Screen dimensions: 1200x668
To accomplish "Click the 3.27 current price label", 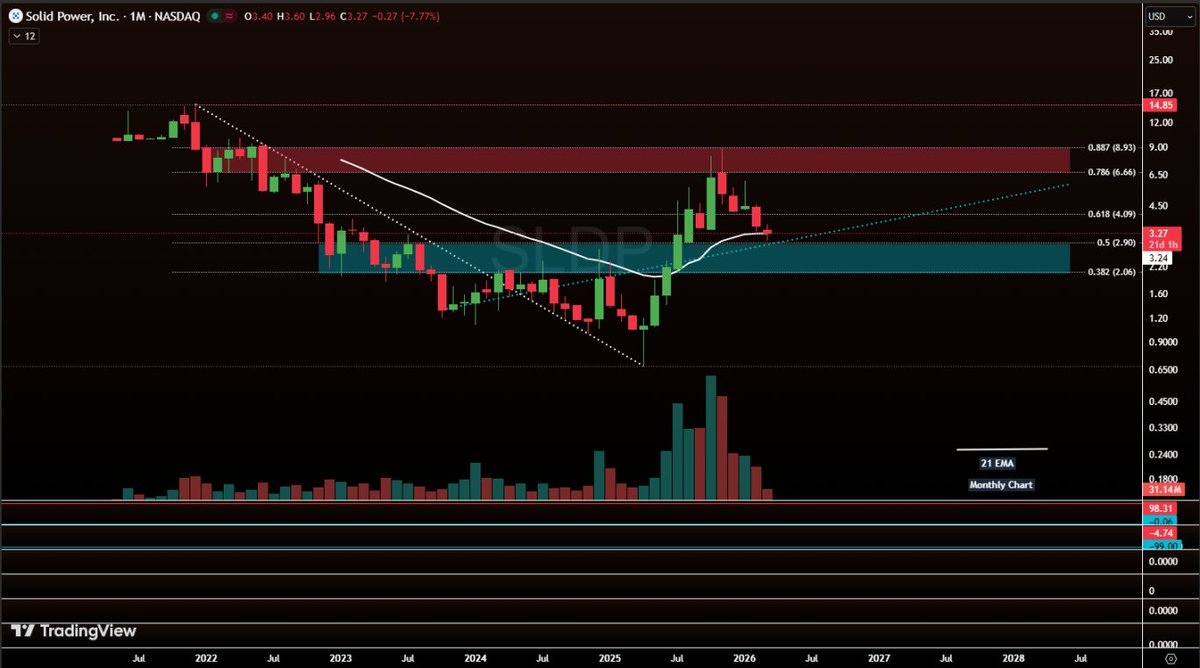I will [x=1160, y=233].
